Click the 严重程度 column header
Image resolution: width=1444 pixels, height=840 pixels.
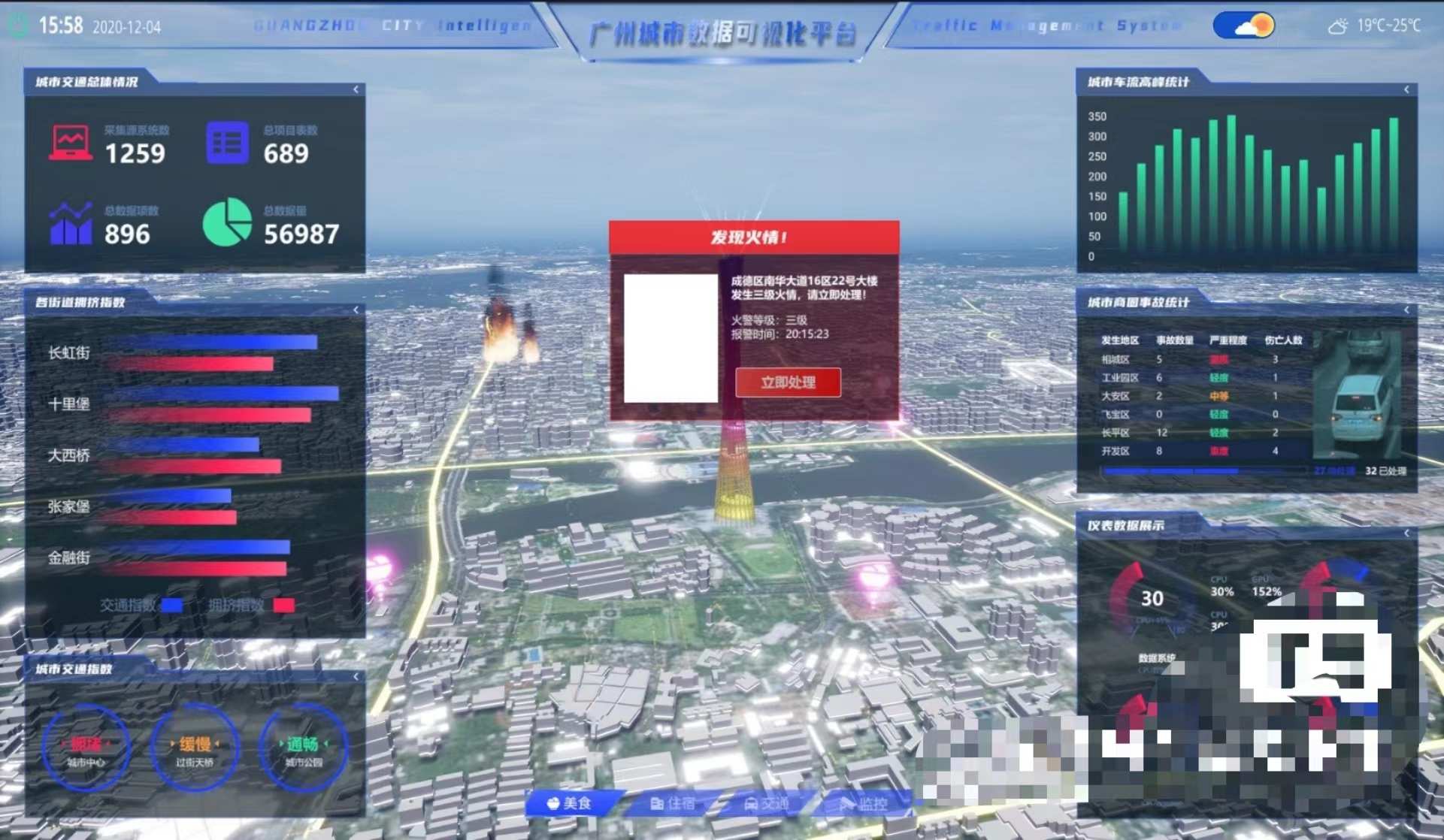click(x=1228, y=340)
